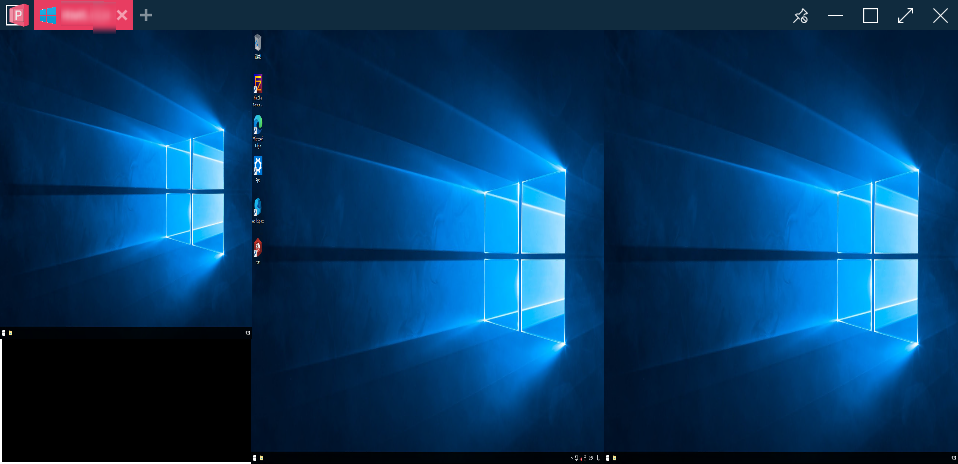The height and width of the screenshot is (464, 958).
Task: Open File Explorer on right monitor taskbar
Action: pos(615,458)
